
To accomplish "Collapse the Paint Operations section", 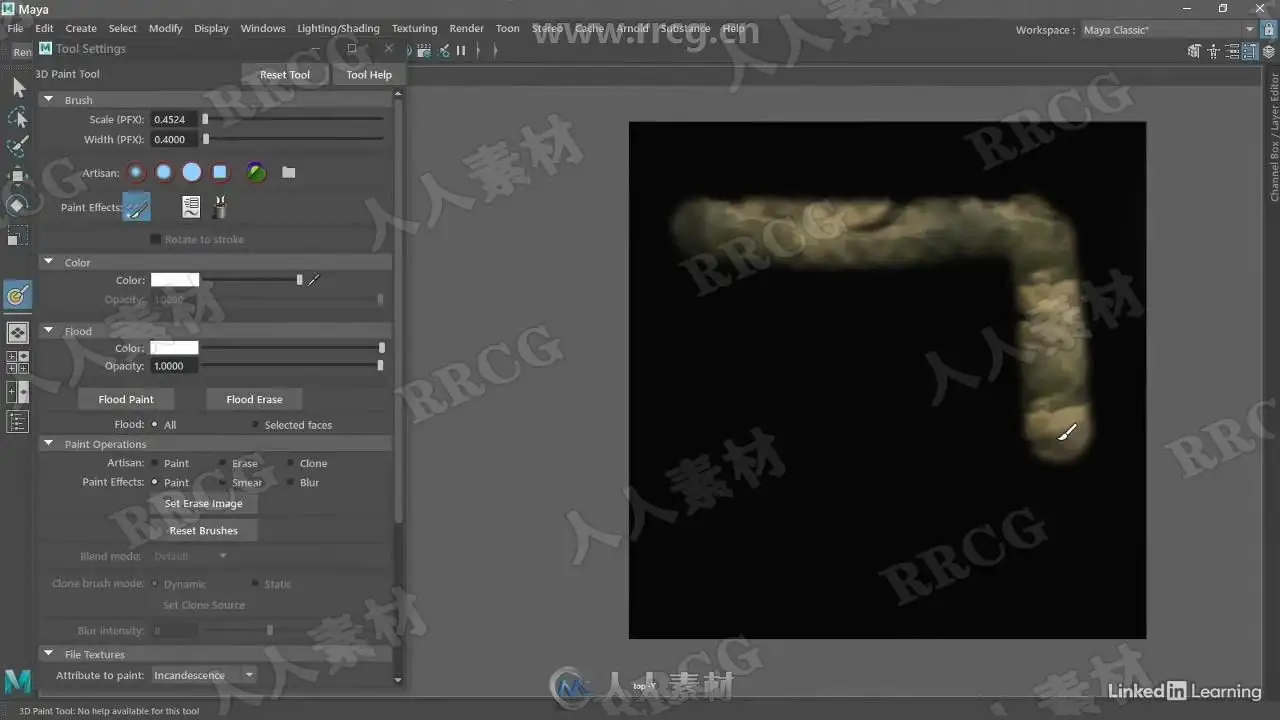I will (48, 444).
